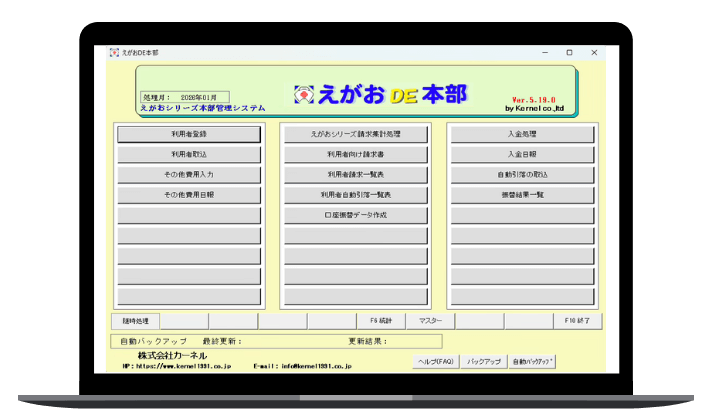Image resolution: width=711 pixels, height=420 pixels.
Task: Switch to マスター tab
Action: [x=430, y=321]
